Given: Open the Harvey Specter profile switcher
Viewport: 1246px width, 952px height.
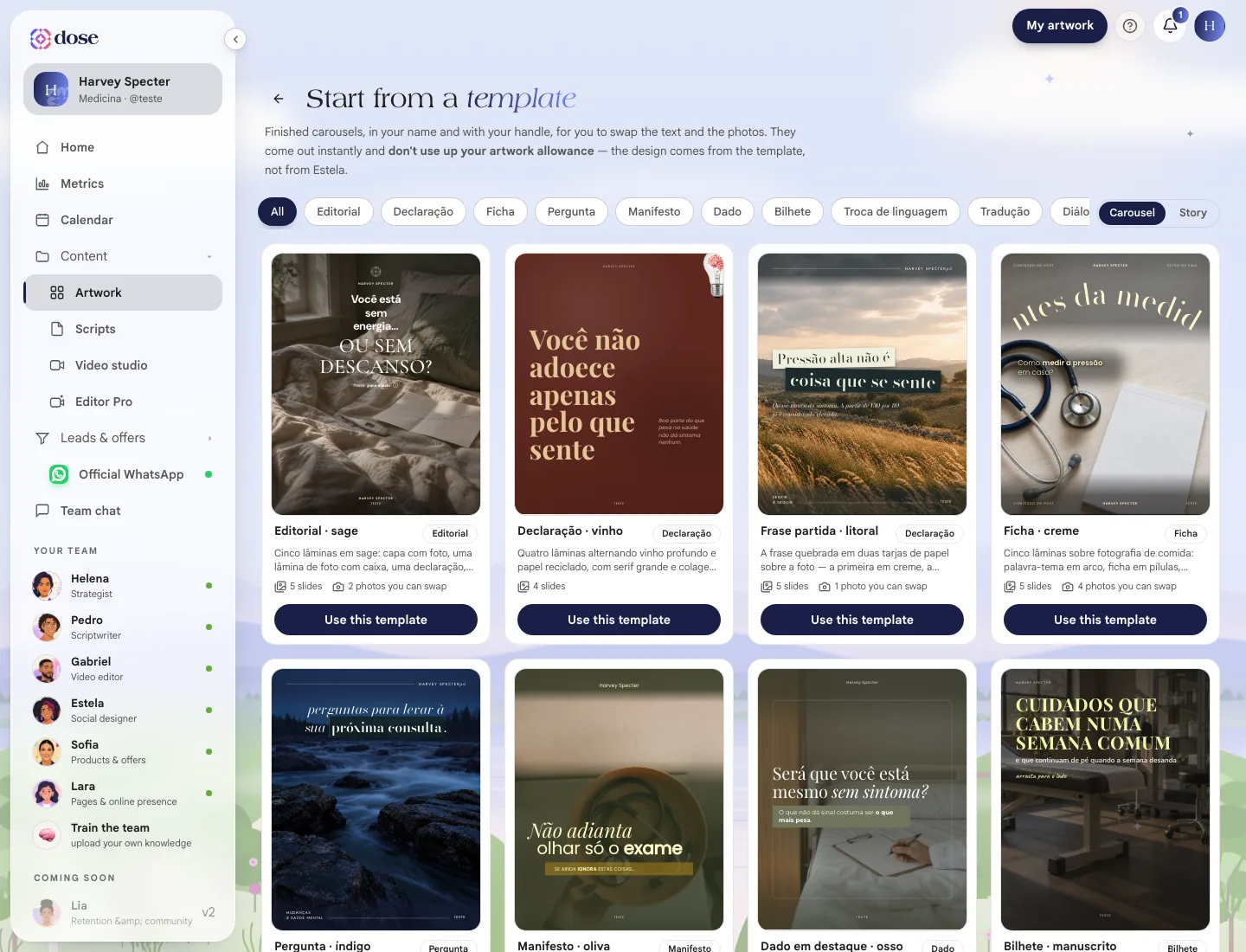Looking at the screenshot, I should click(123, 89).
